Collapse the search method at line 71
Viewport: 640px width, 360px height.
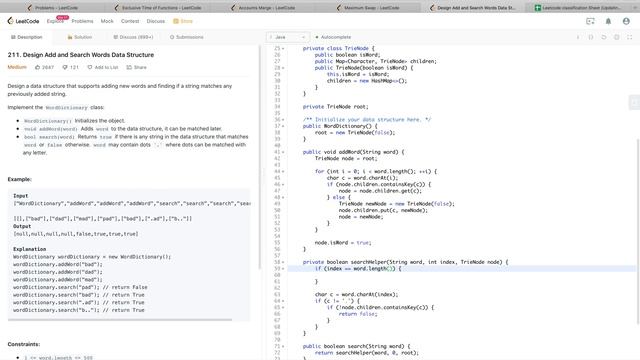[x=283, y=346]
